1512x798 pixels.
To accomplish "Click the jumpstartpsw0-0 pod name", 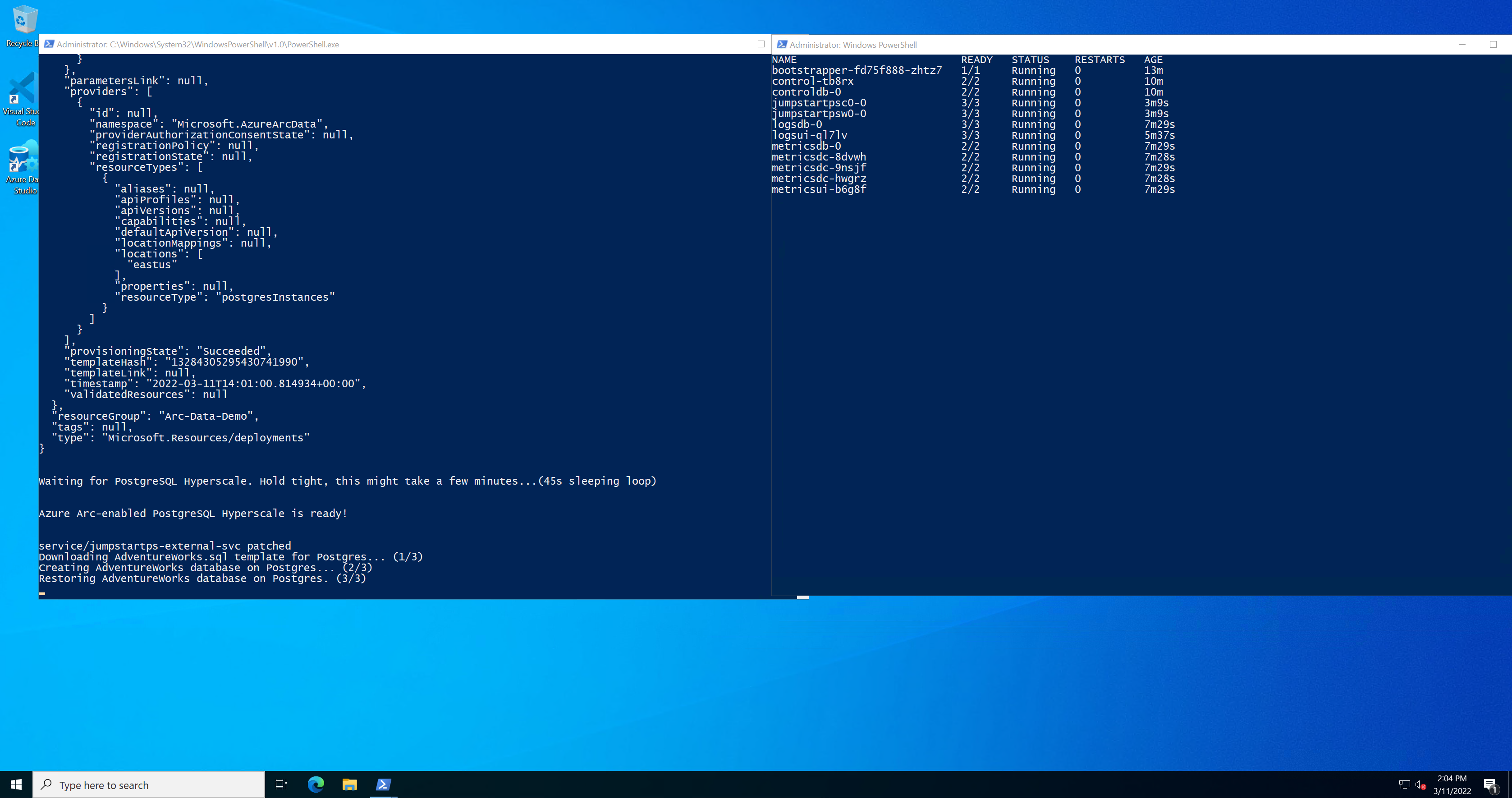I will pyautogui.click(x=819, y=114).
